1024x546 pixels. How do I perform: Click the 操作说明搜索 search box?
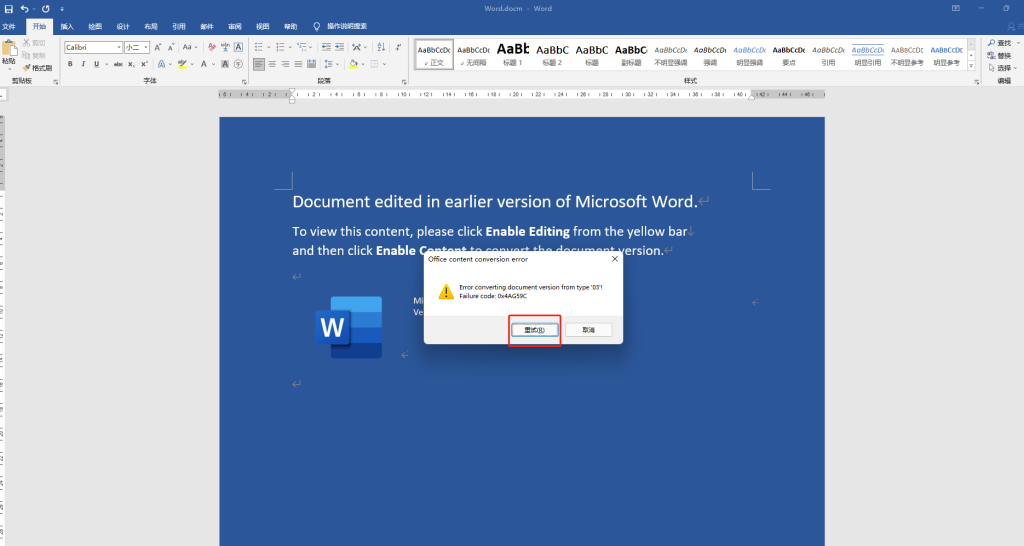[x=348, y=26]
